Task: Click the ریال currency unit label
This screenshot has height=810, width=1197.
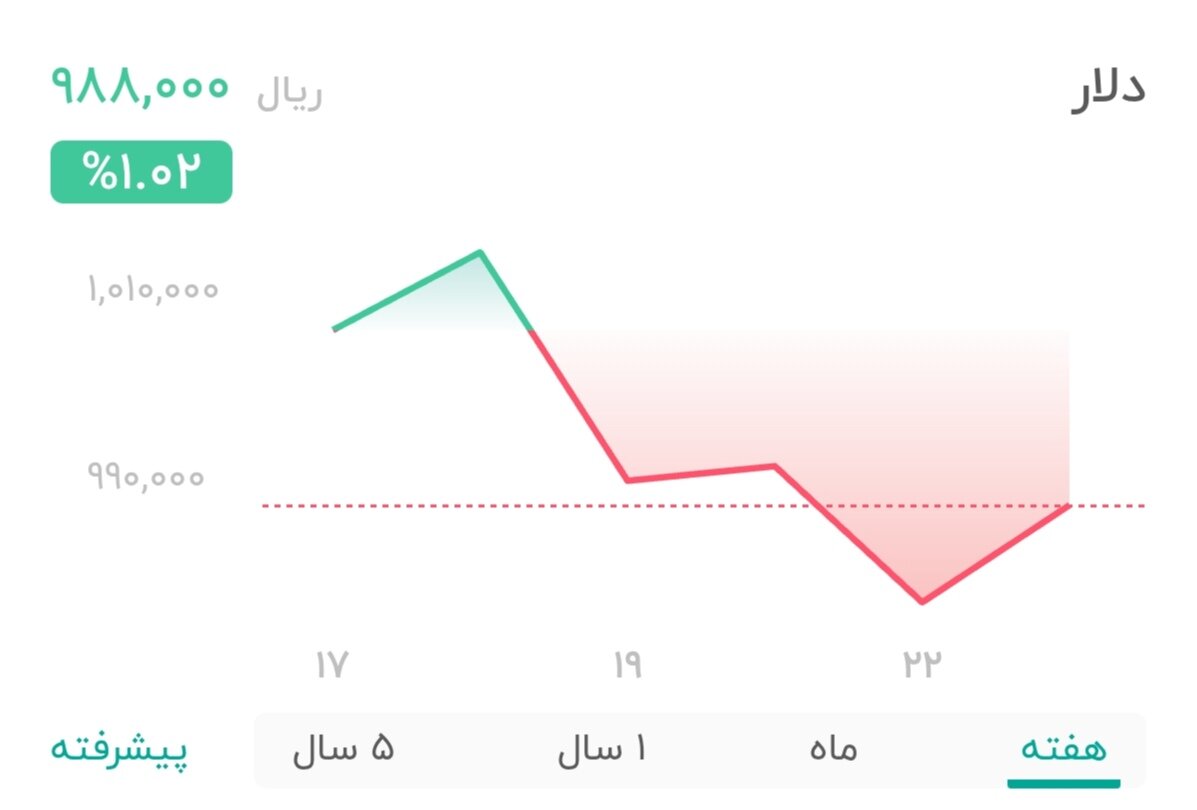Action: 289,90
